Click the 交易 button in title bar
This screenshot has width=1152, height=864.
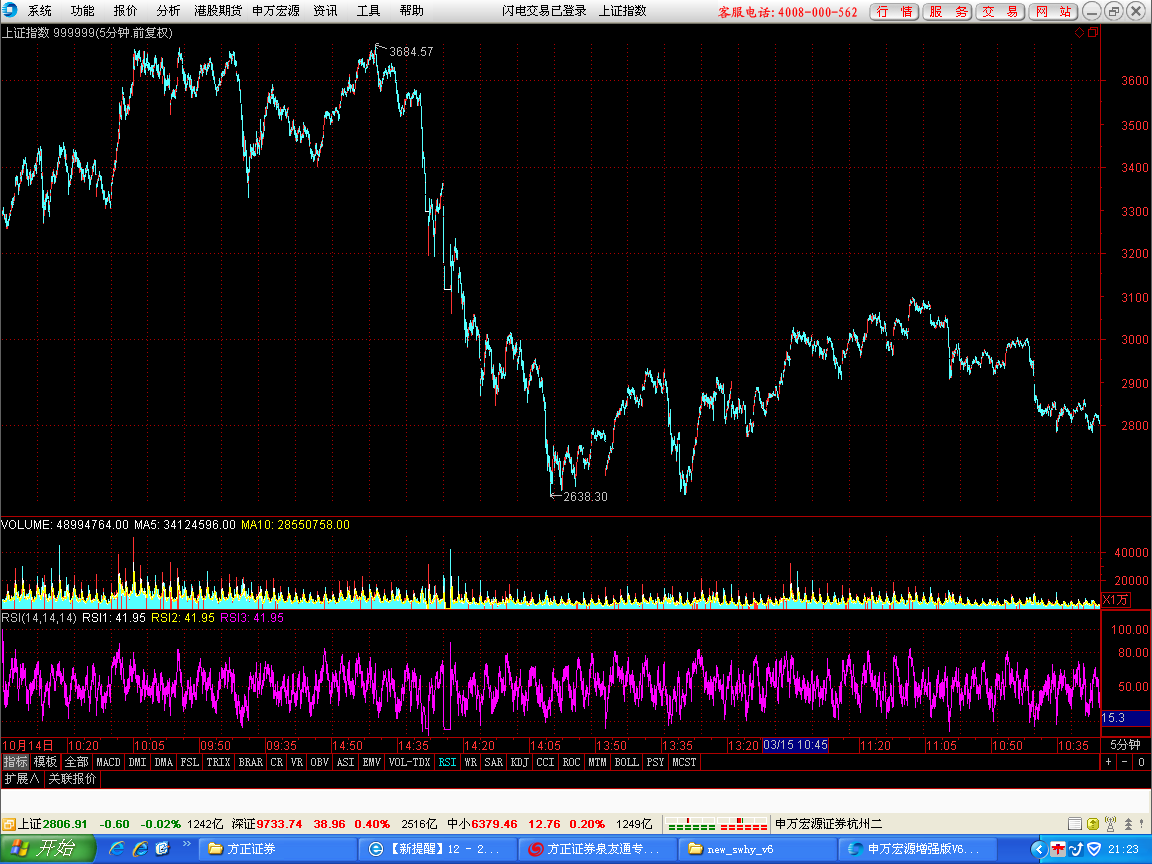(1001, 11)
